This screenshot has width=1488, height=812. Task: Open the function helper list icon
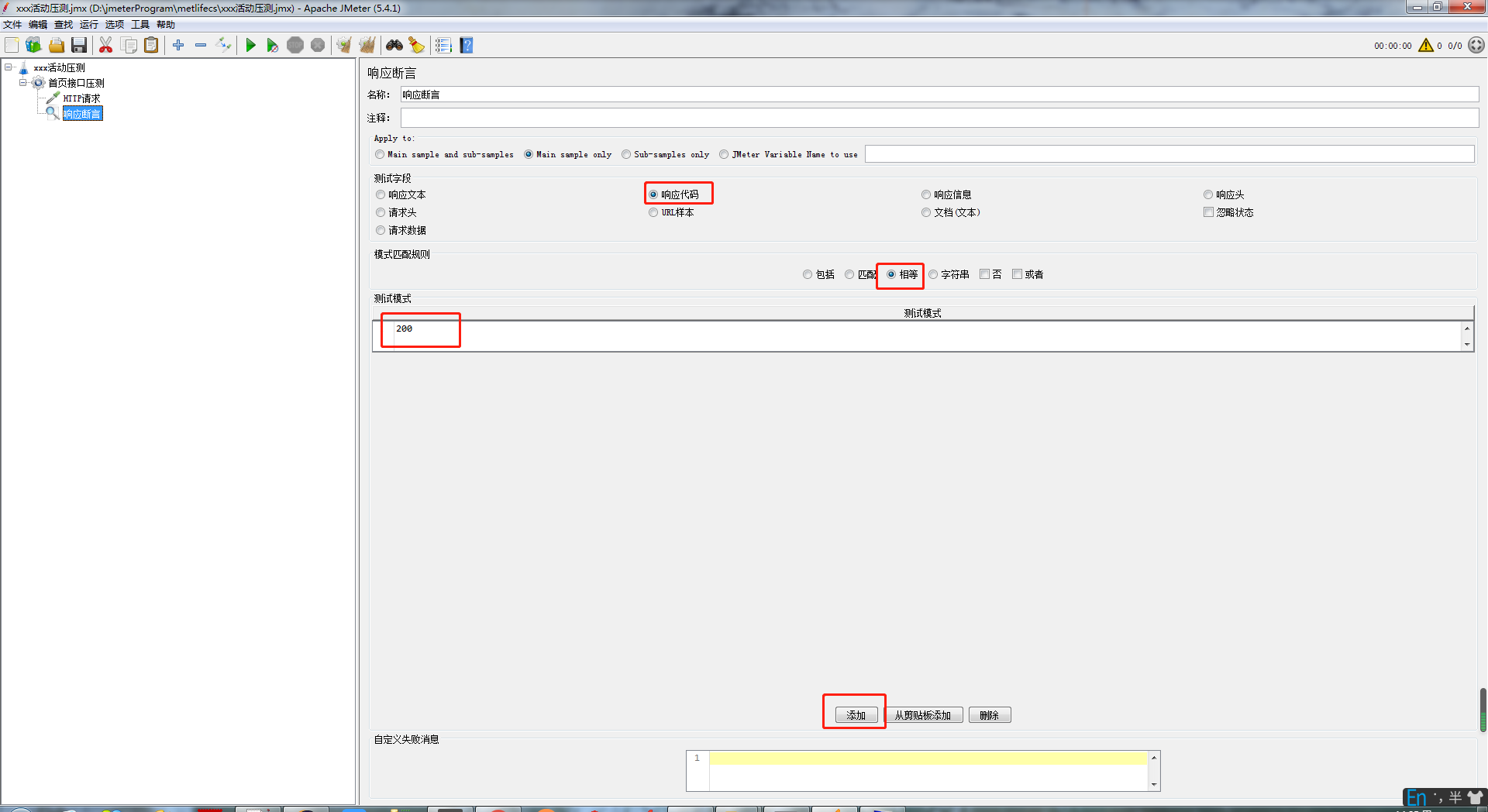click(x=443, y=45)
